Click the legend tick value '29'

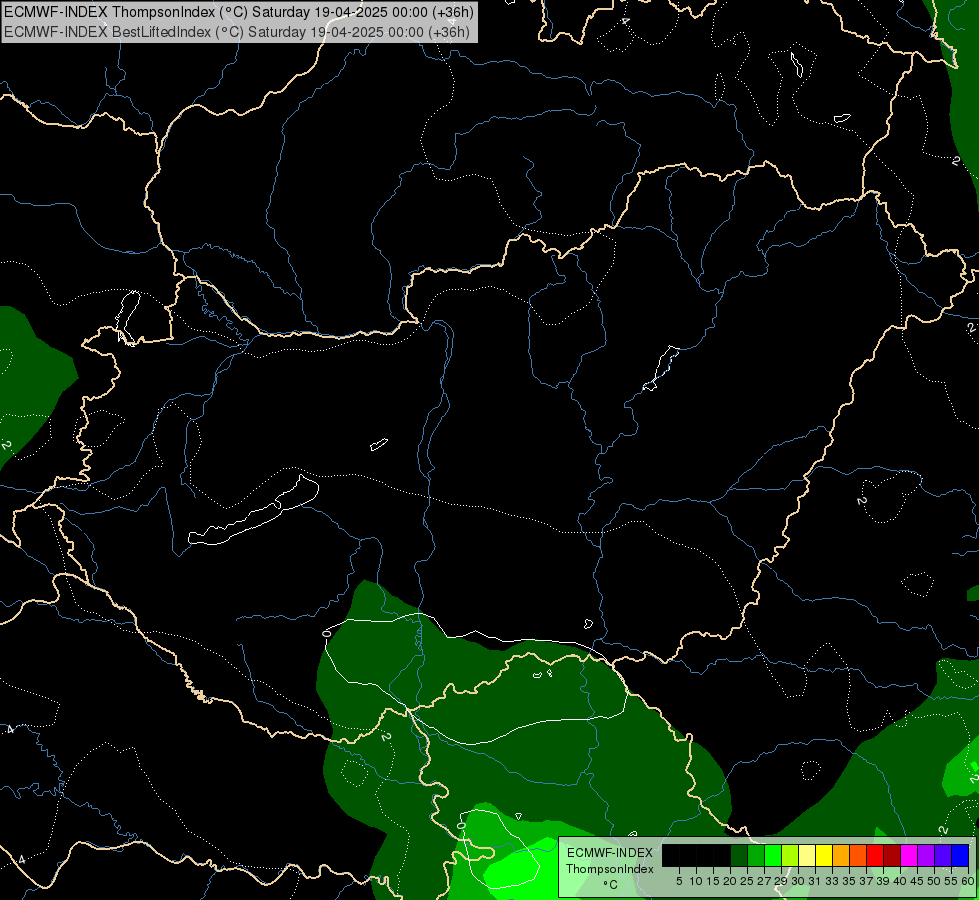pos(780,881)
